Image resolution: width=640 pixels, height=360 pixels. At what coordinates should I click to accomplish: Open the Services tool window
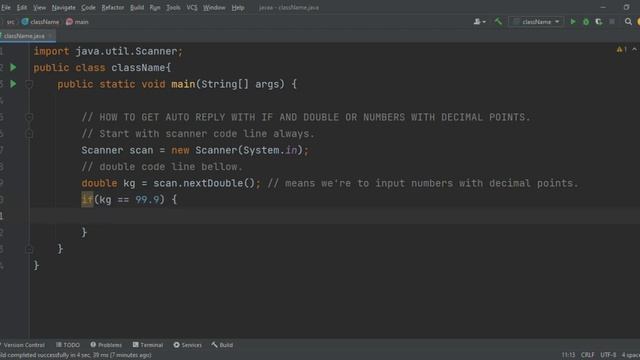(188, 345)
